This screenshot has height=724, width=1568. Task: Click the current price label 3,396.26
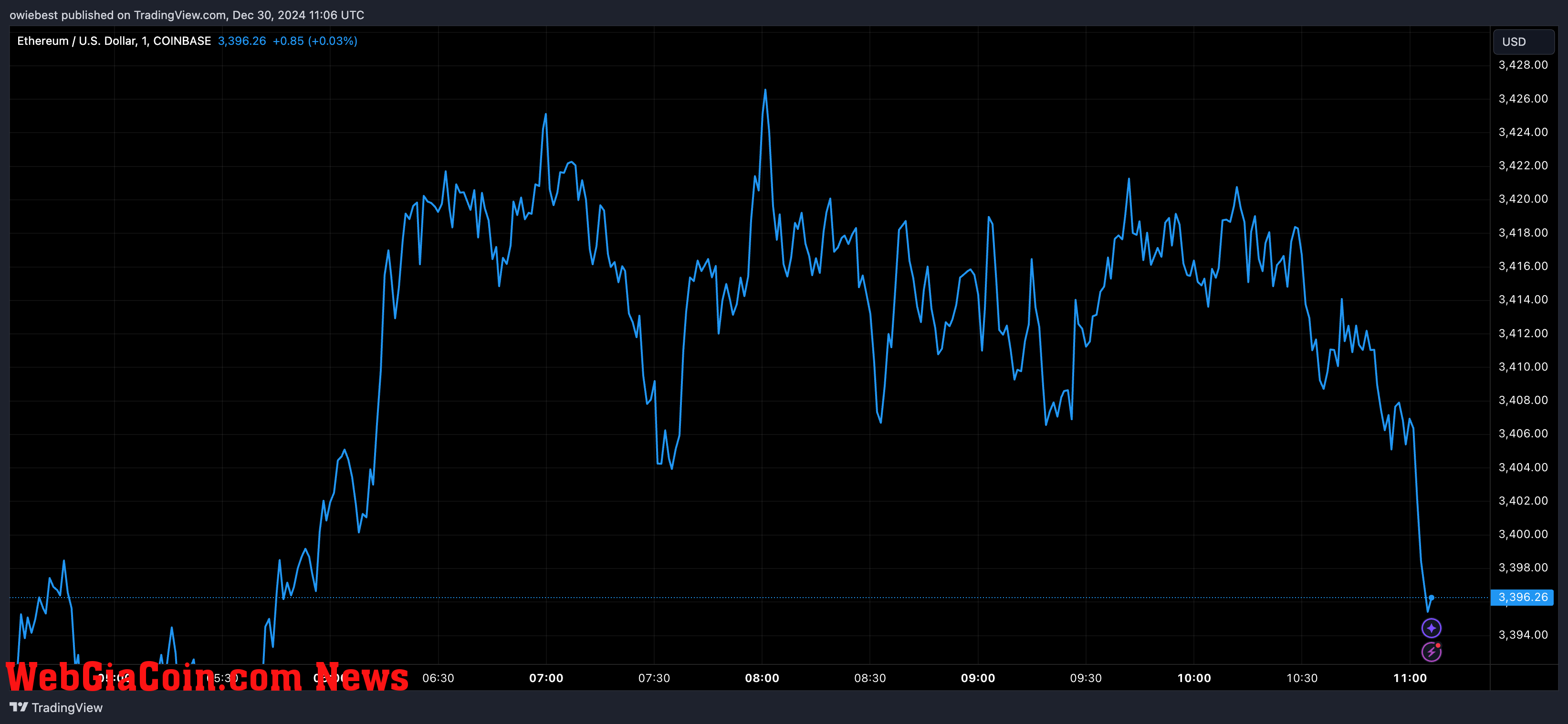pos(1522,598)
